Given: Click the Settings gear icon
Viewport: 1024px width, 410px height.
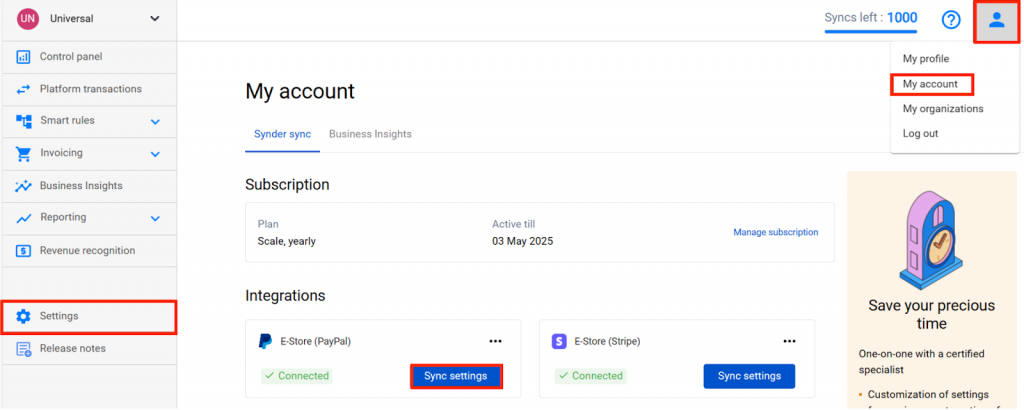Looking at the screenshot, I should (x=23, y=316).
